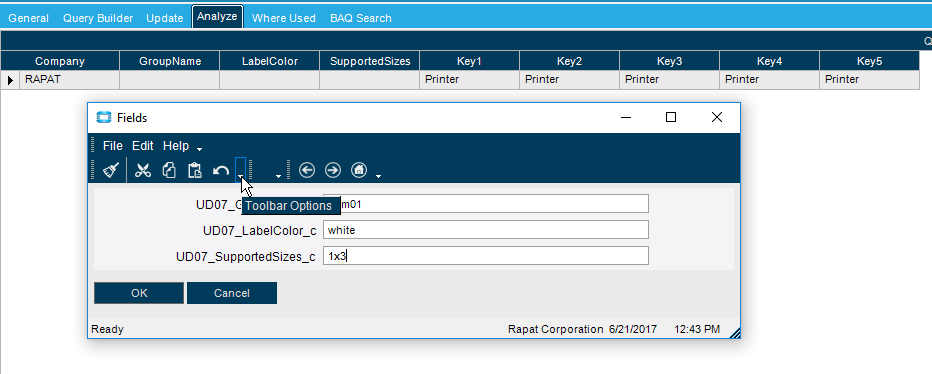The width and height of the screenshot is (932, 374).
Task: Click the 6/21/2017 date in status bar
Action: 633,329
